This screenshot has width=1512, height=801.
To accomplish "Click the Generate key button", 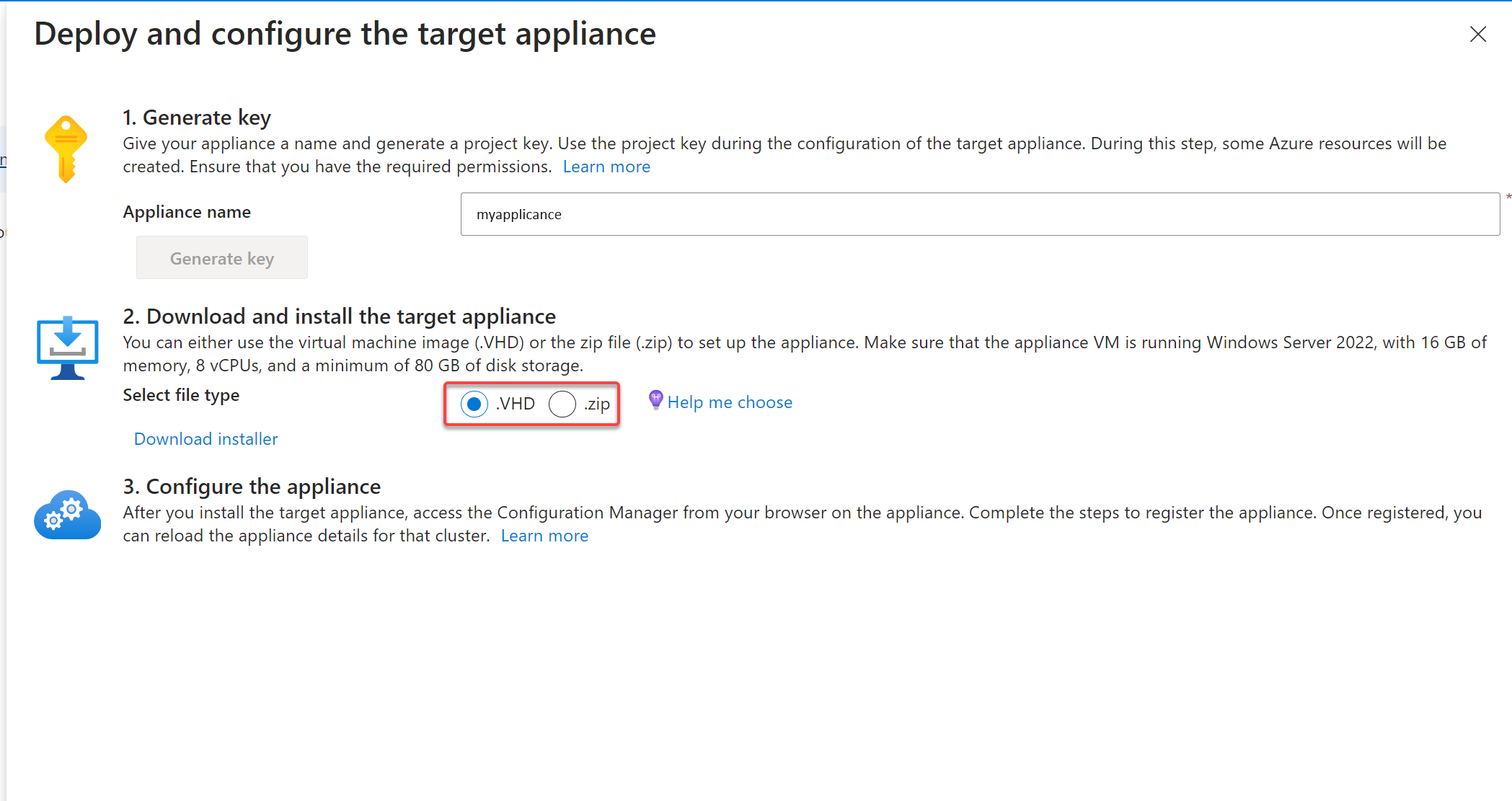I will pyautogui.click(x=221, y=257).
